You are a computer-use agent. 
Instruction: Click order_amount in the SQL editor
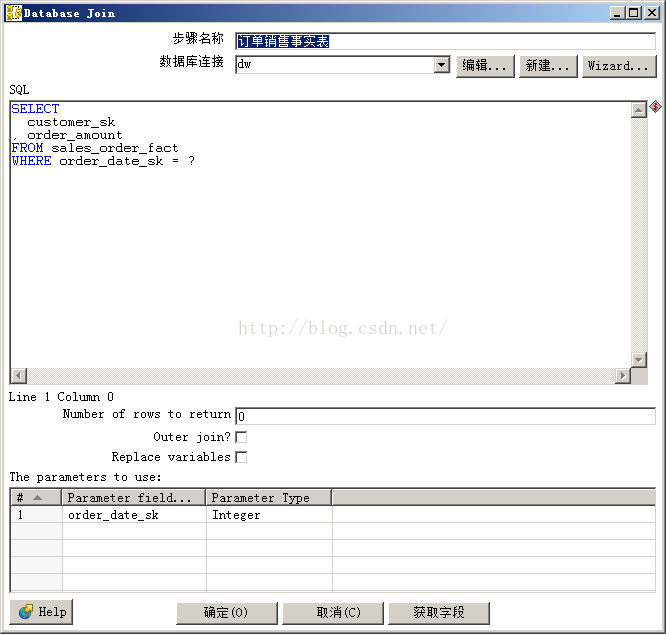75,135
